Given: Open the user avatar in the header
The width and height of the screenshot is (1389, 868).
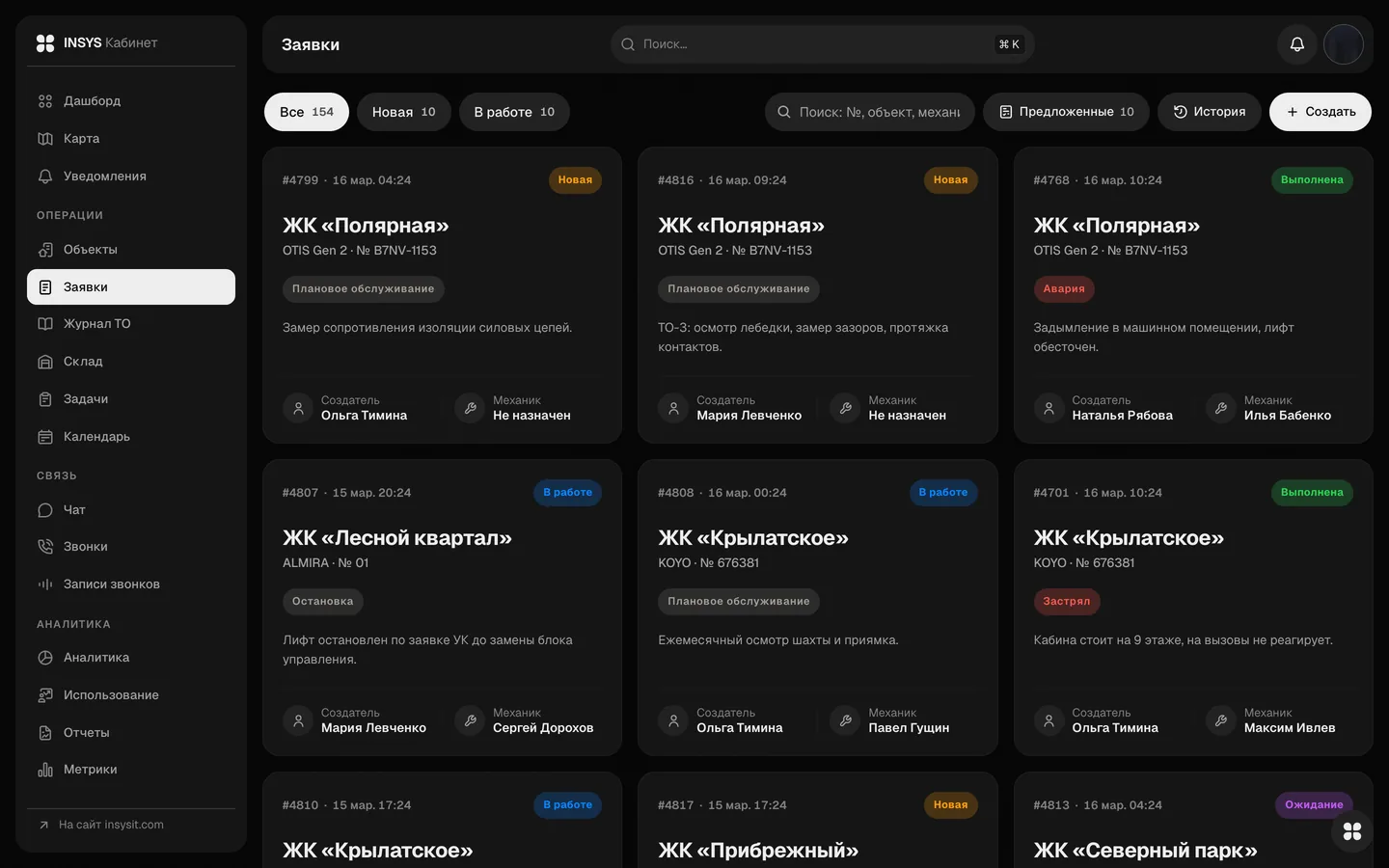Looking at the screenshot, I should pyautogui.click(x=1344, y=44).
